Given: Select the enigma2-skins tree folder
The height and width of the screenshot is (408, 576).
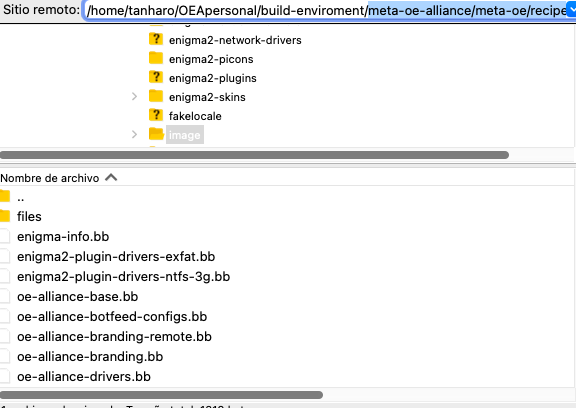Looking at the screenshot, I should click(207, 97).
